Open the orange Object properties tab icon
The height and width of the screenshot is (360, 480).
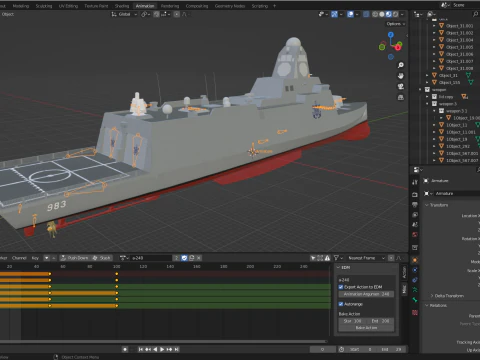click(415, 260)
